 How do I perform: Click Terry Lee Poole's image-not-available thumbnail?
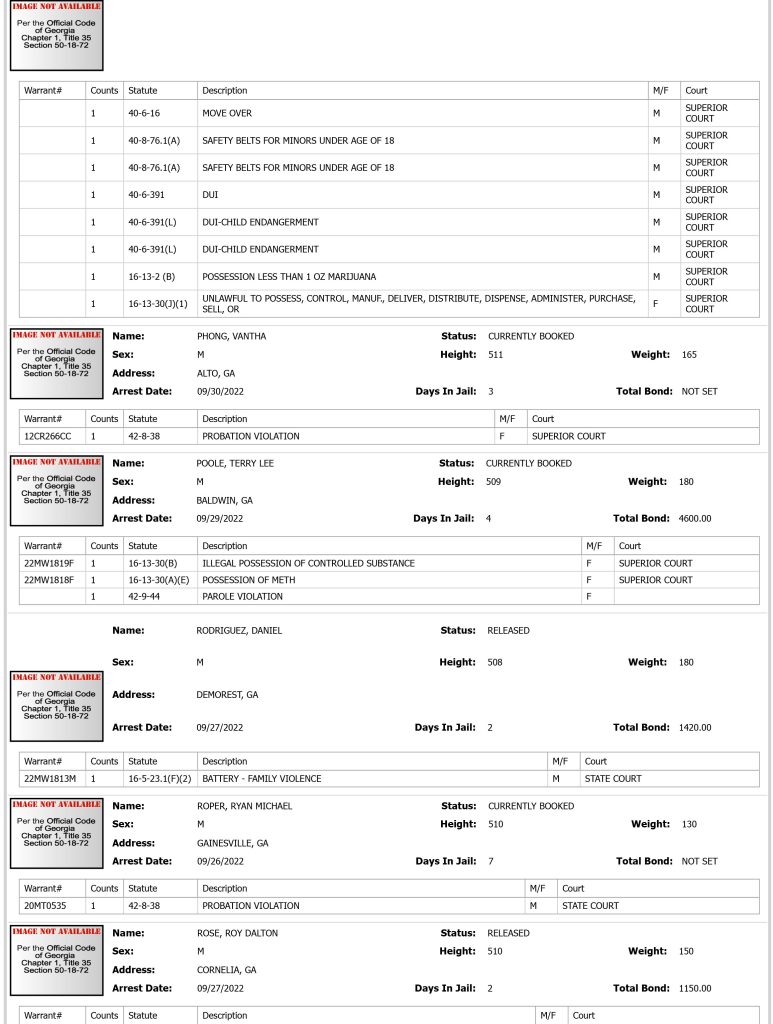[57, 491]
